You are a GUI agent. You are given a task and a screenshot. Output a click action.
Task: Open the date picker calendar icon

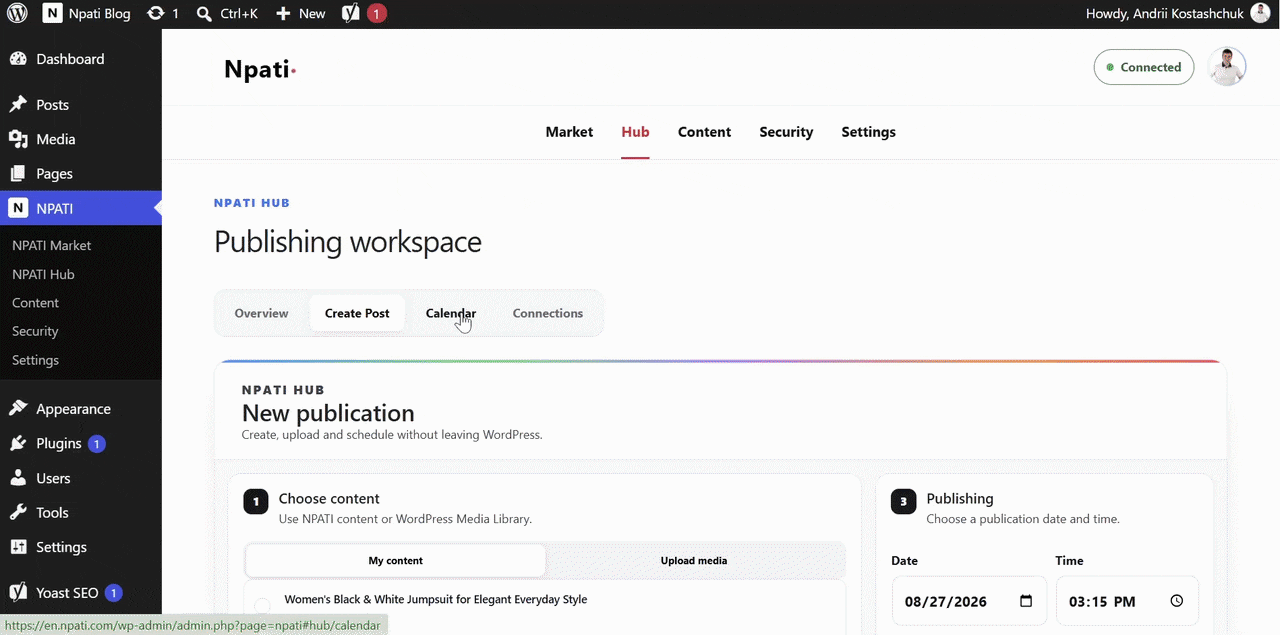[x=1026, y=601]
